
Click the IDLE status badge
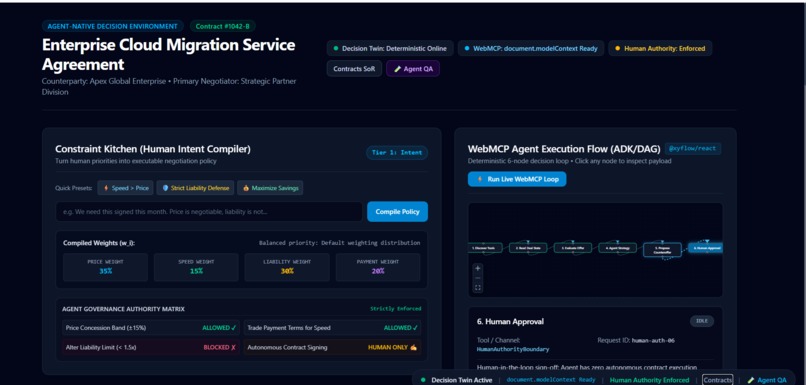[x=702, y=321]
